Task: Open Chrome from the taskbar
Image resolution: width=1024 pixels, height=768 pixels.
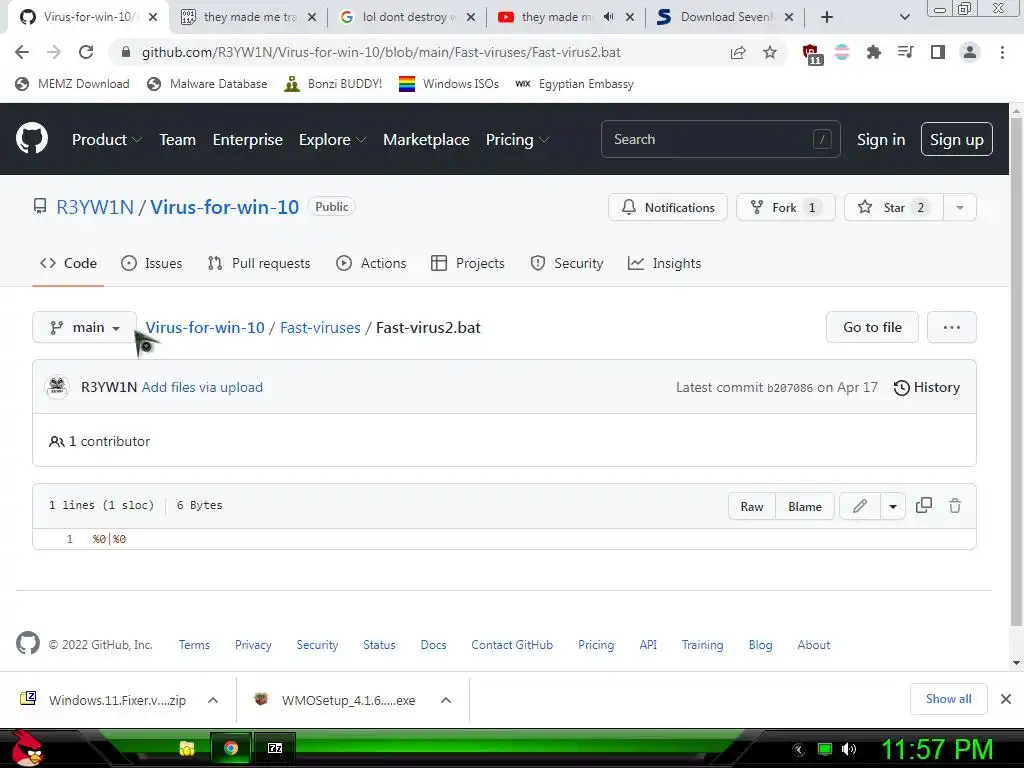Action: [231, 748]
